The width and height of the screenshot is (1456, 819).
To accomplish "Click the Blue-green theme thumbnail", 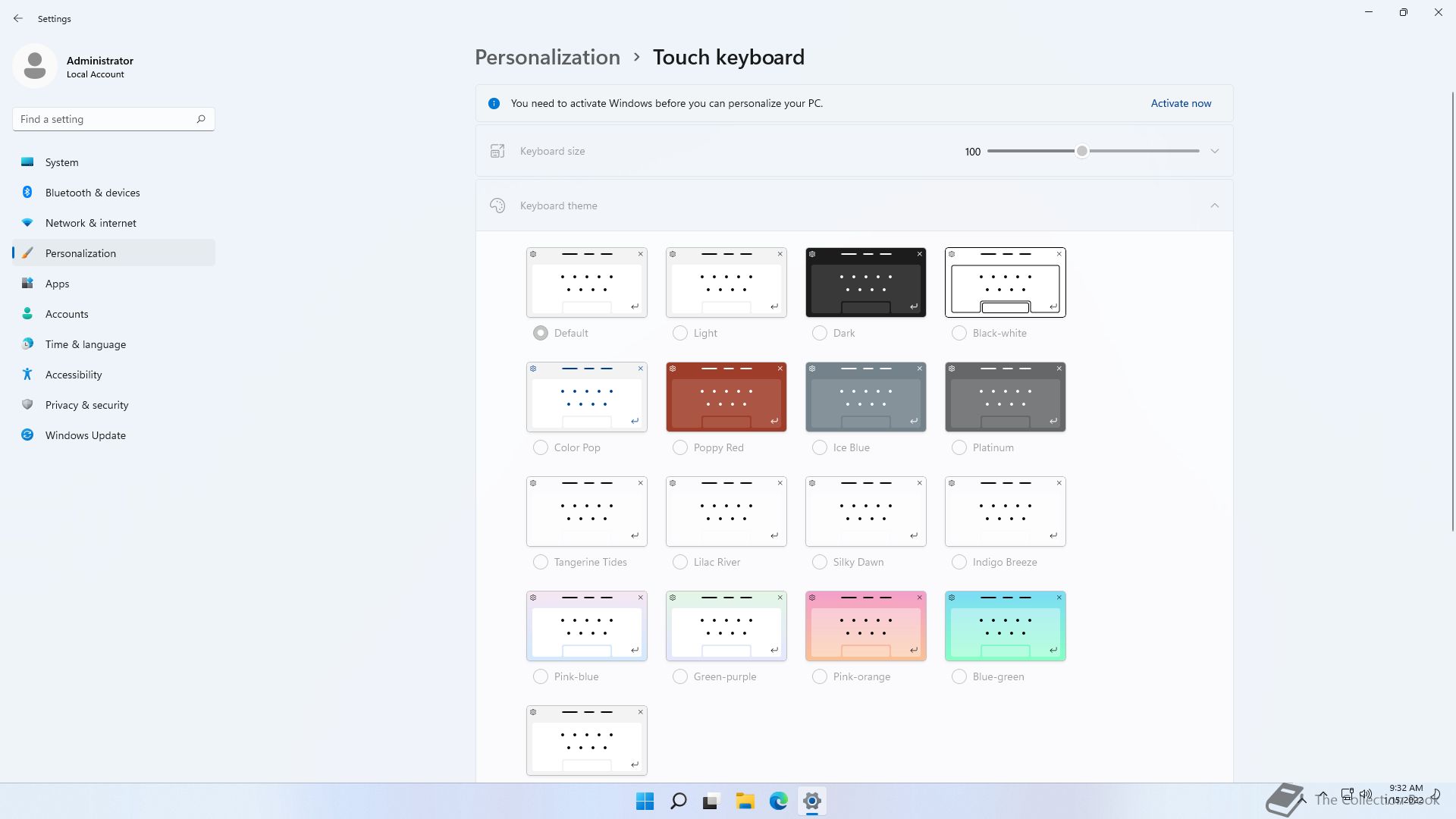I will (1006, 626).
